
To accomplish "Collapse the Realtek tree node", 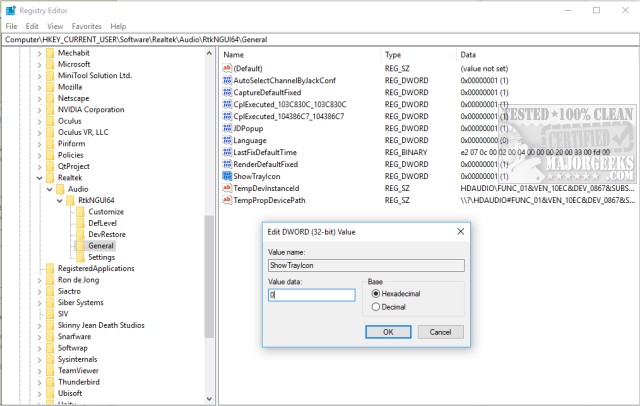I will (x=39, y=178).
